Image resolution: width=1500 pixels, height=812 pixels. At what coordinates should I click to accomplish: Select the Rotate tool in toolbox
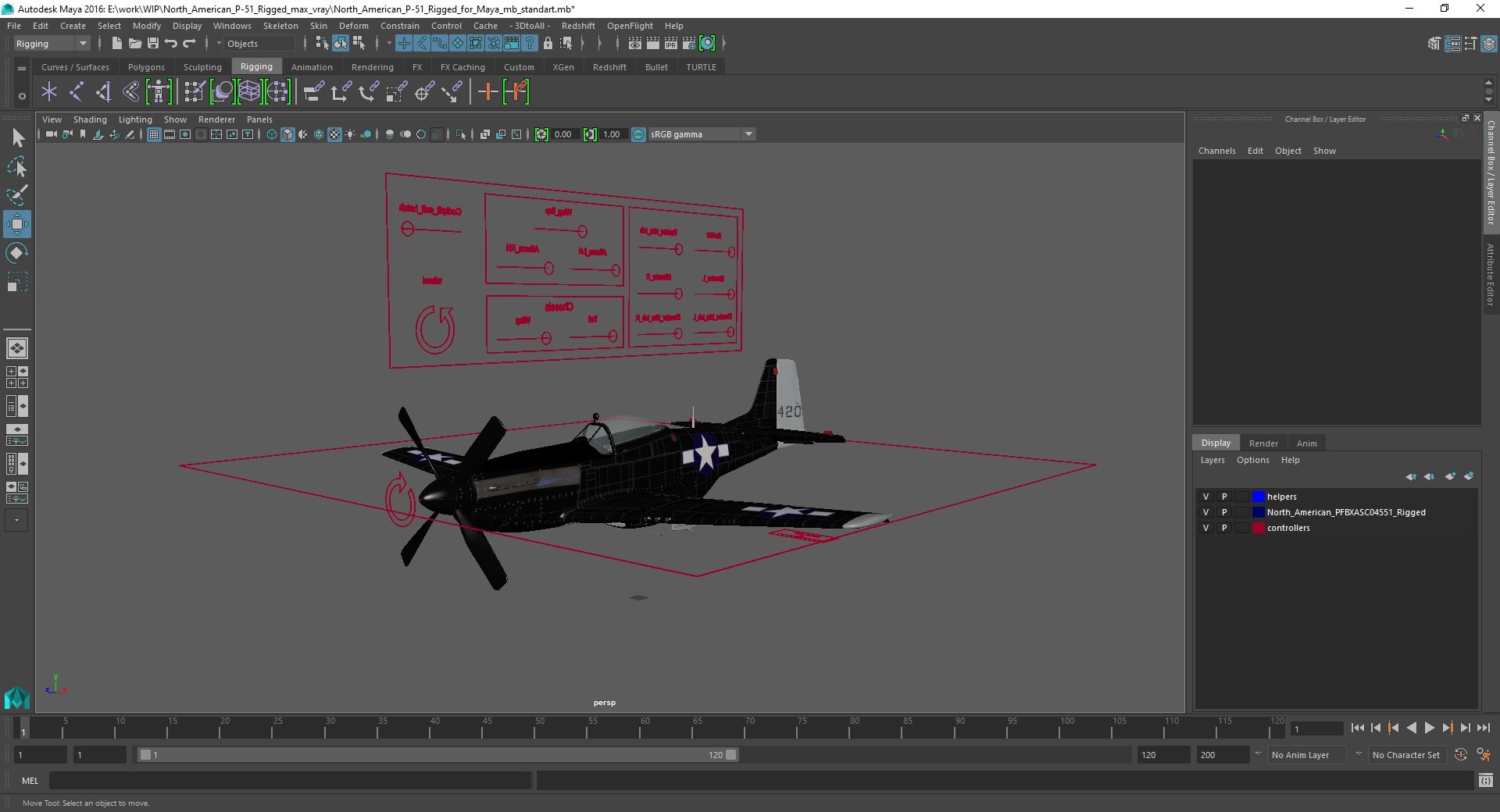[17, 252]
